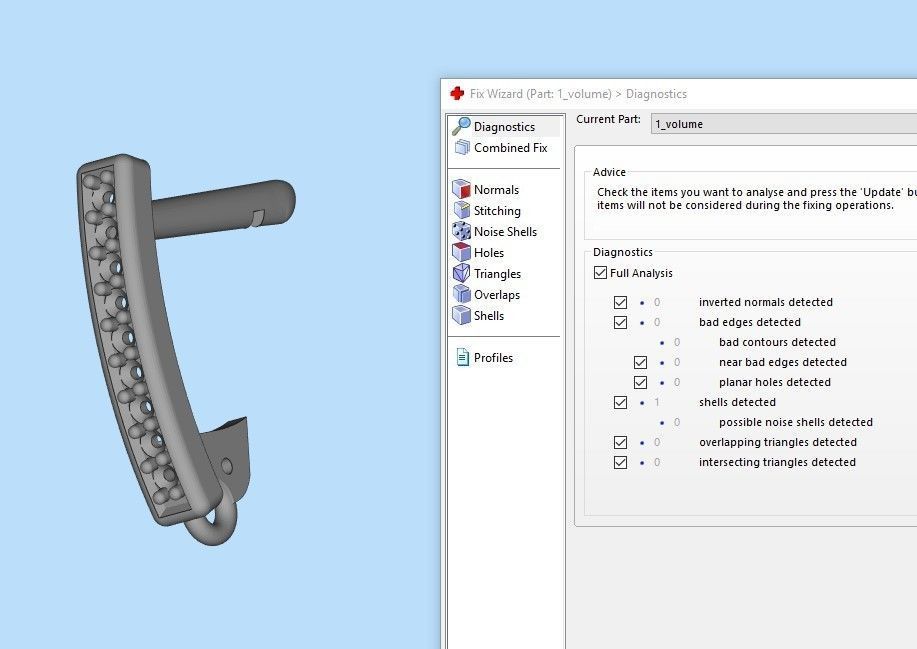Image resolution: width=917 pixels, height=649 pixels.
Task: Go to the Stitching page
Action: pos(497,210)
